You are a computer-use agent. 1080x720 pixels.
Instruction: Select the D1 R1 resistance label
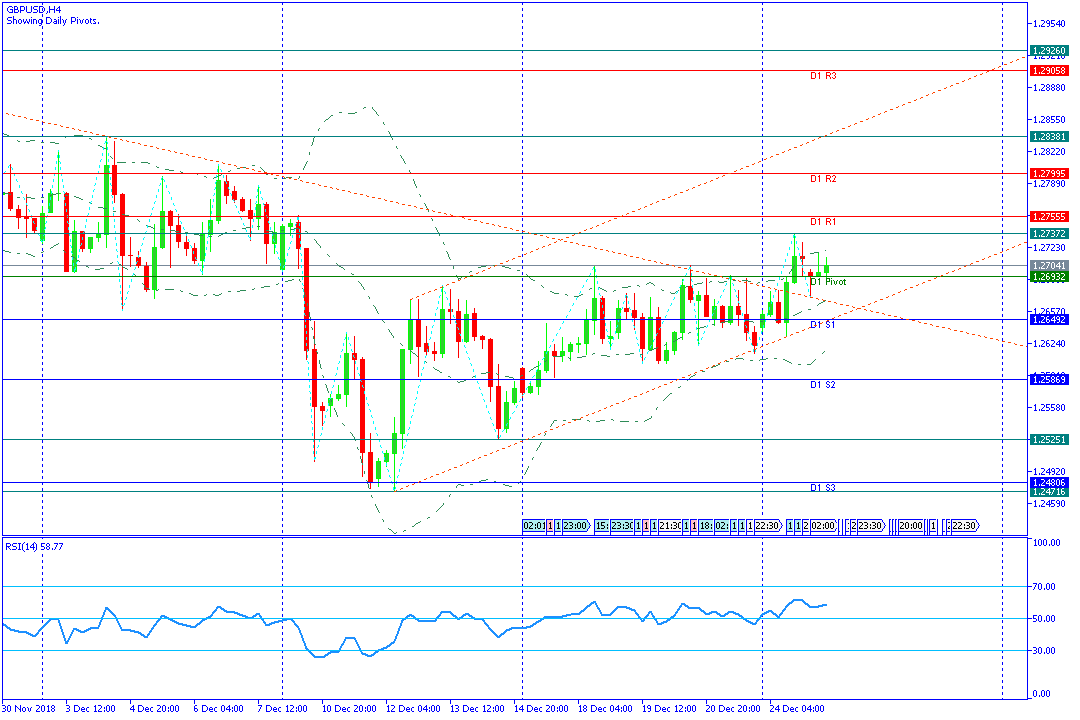tap(823, 222)
